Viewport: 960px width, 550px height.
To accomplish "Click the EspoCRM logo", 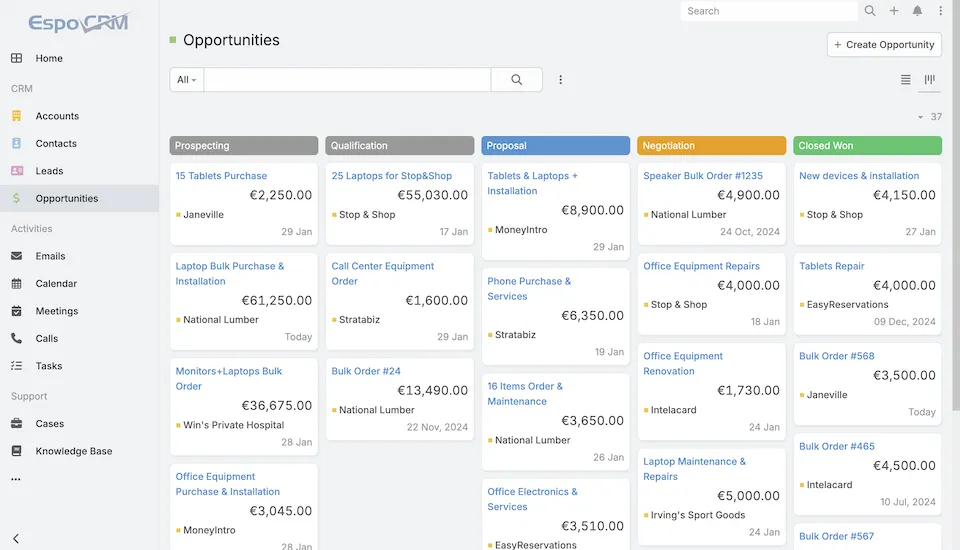I will (78, 22).
